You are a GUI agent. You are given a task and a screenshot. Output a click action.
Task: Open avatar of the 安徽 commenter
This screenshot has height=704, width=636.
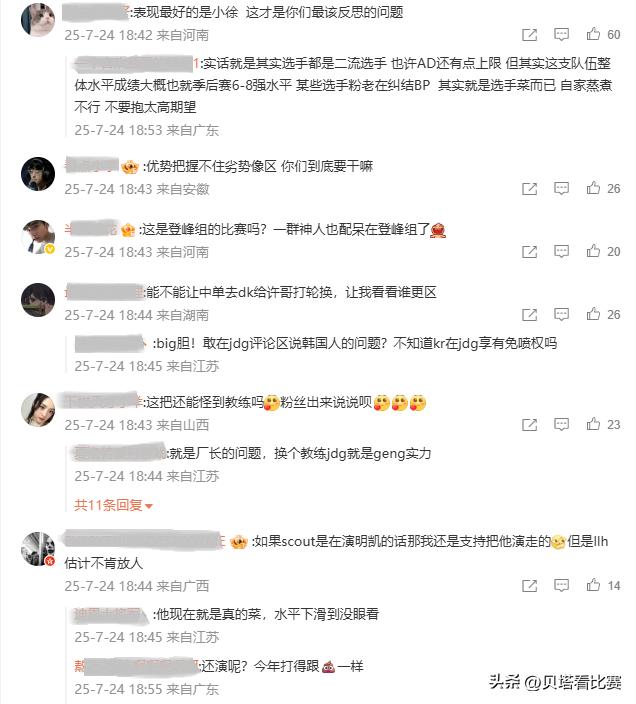pos(38,174)
